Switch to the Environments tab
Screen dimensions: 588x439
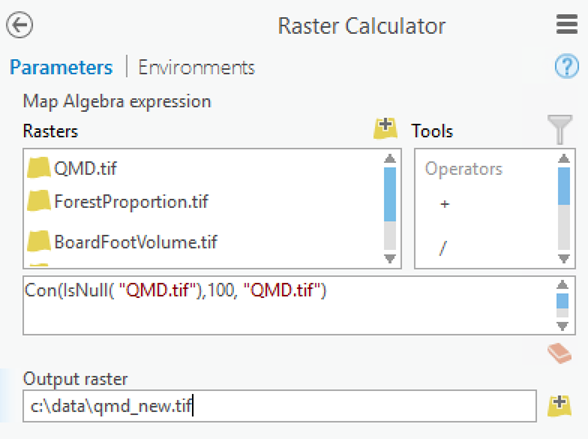(x=196, y=67)
